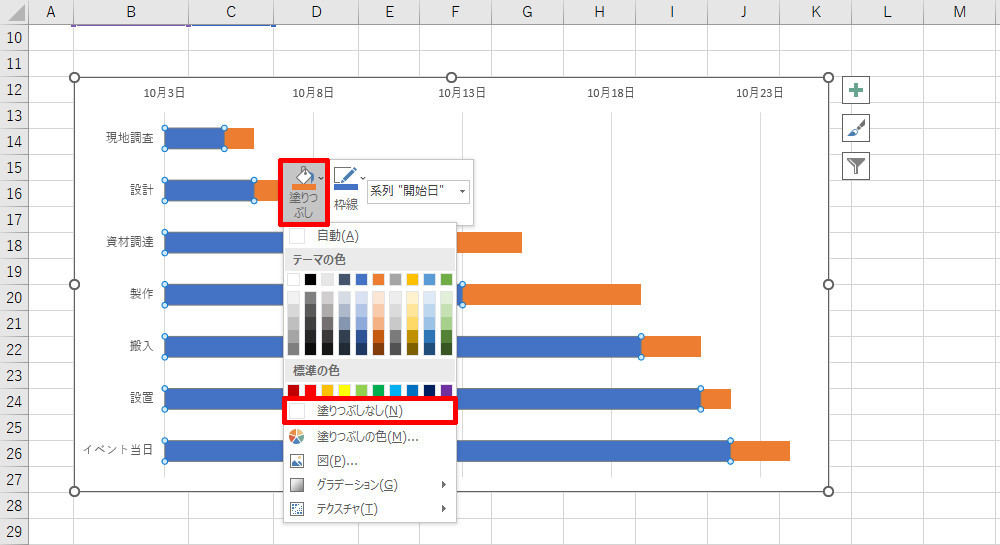Click the 資材調達 axis label
1000x545 pixels.
[x=129, y=242]
